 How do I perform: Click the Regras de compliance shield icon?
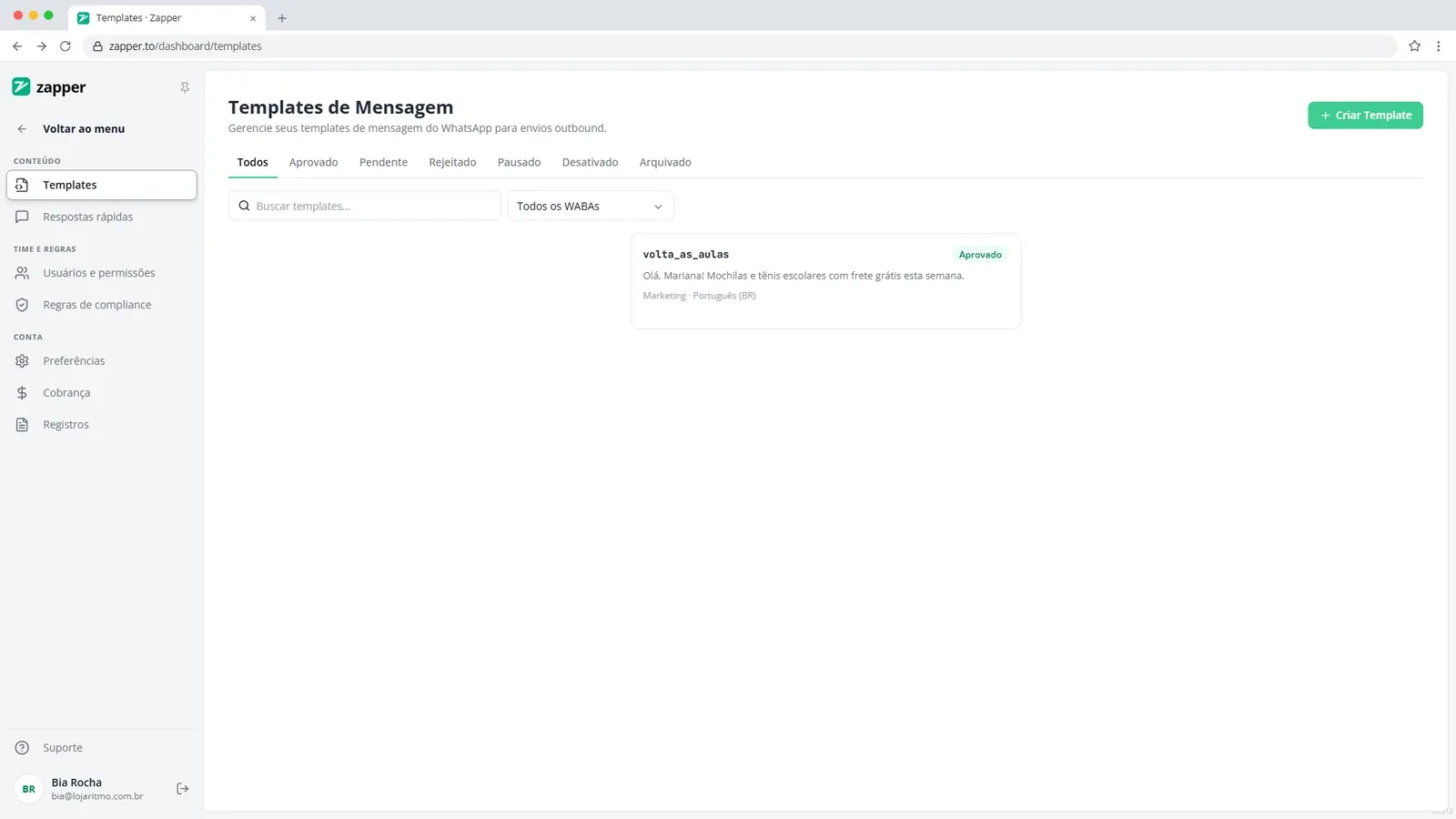[22, 305]
